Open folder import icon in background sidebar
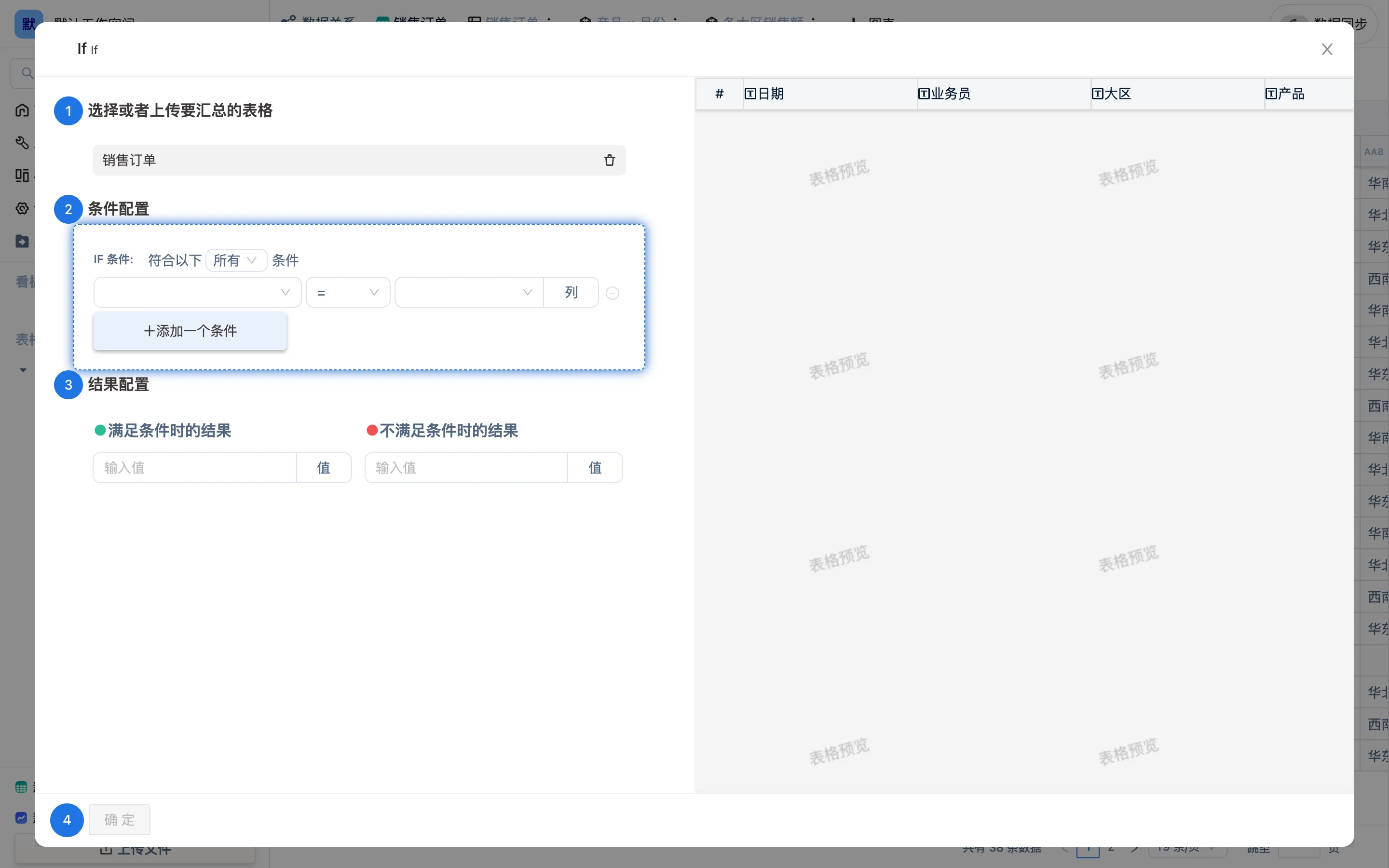The width and height of the screenshot is (1389, 868). [22, 241]
